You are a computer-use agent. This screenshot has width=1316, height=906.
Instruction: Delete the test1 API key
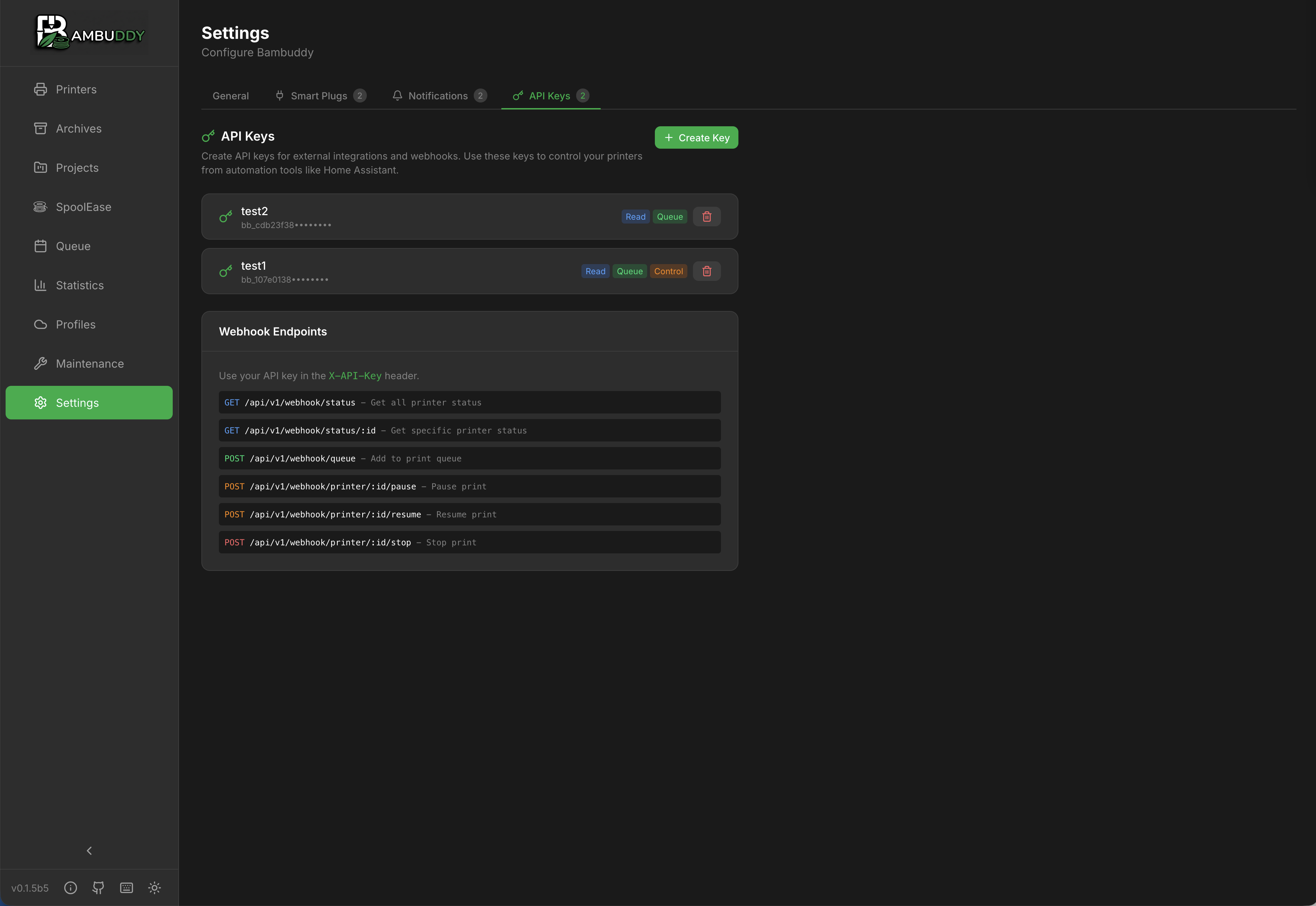click(x=707, y=271)
